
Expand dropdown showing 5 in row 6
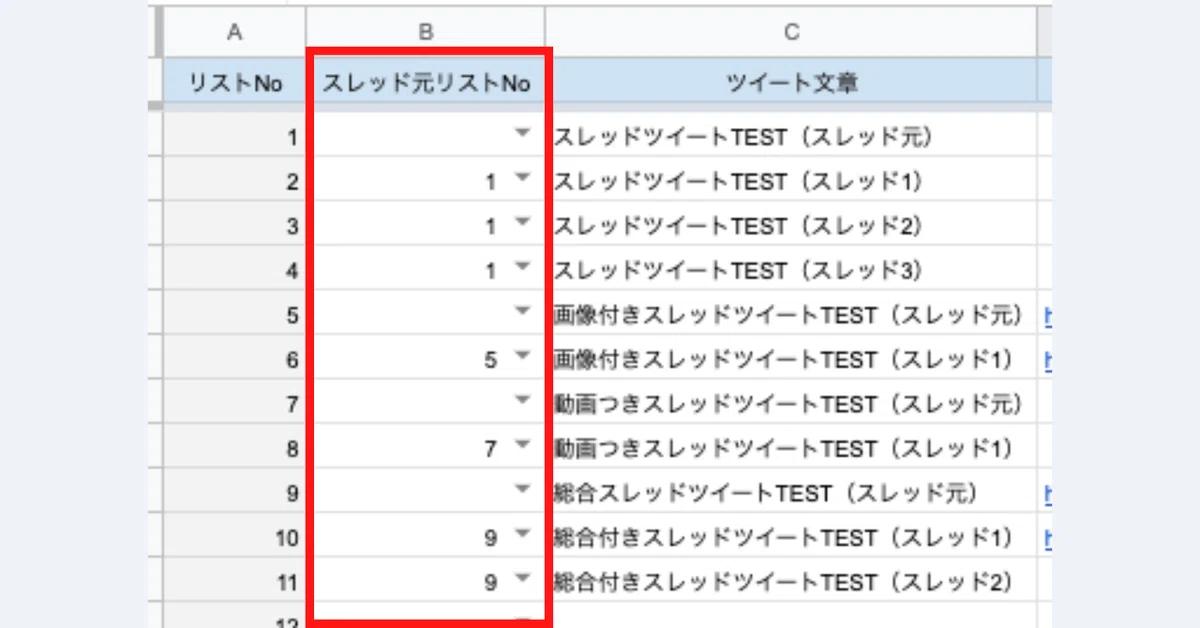521,356
